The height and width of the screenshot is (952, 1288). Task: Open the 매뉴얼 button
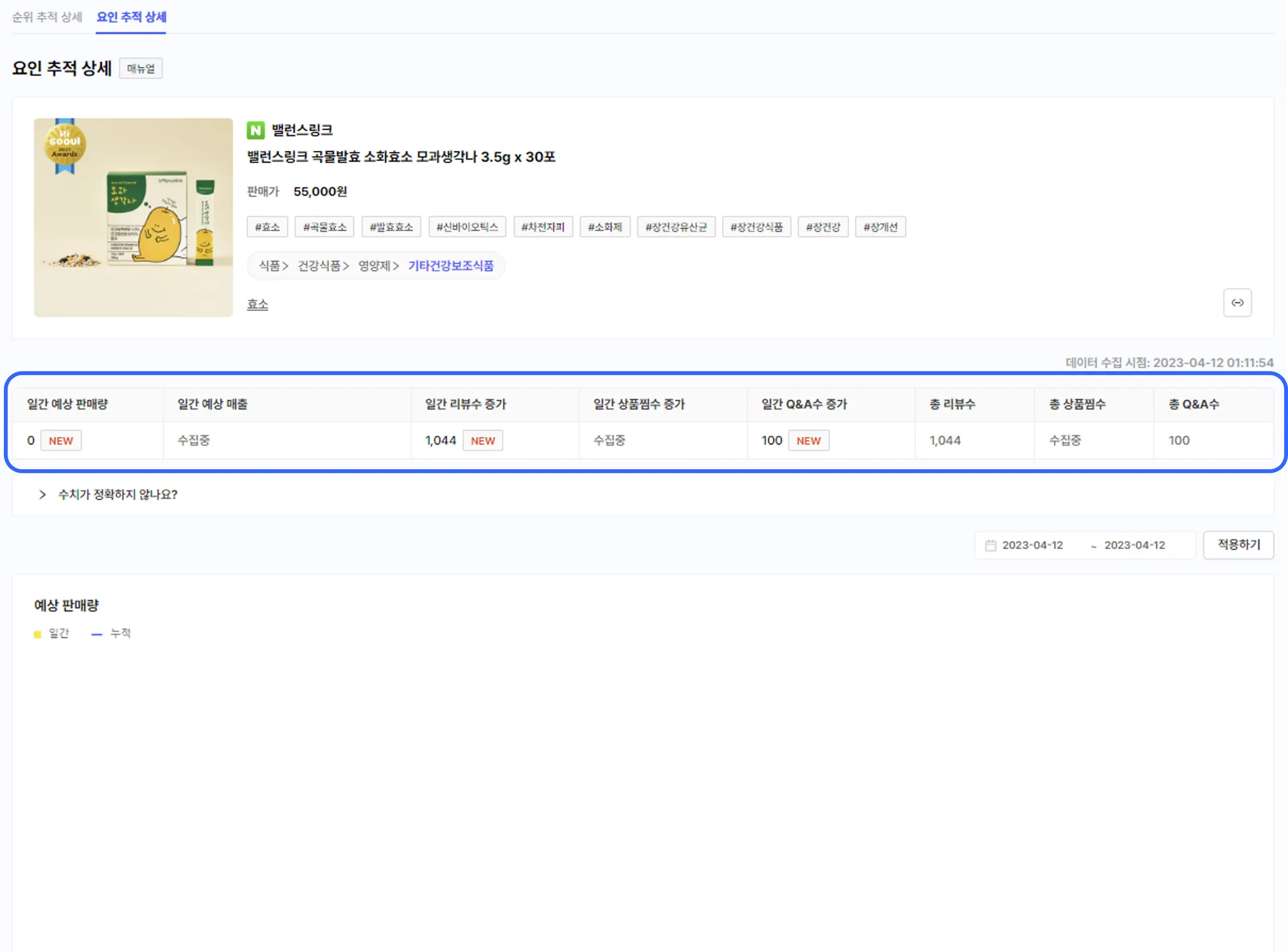click(x=141, y=69)
